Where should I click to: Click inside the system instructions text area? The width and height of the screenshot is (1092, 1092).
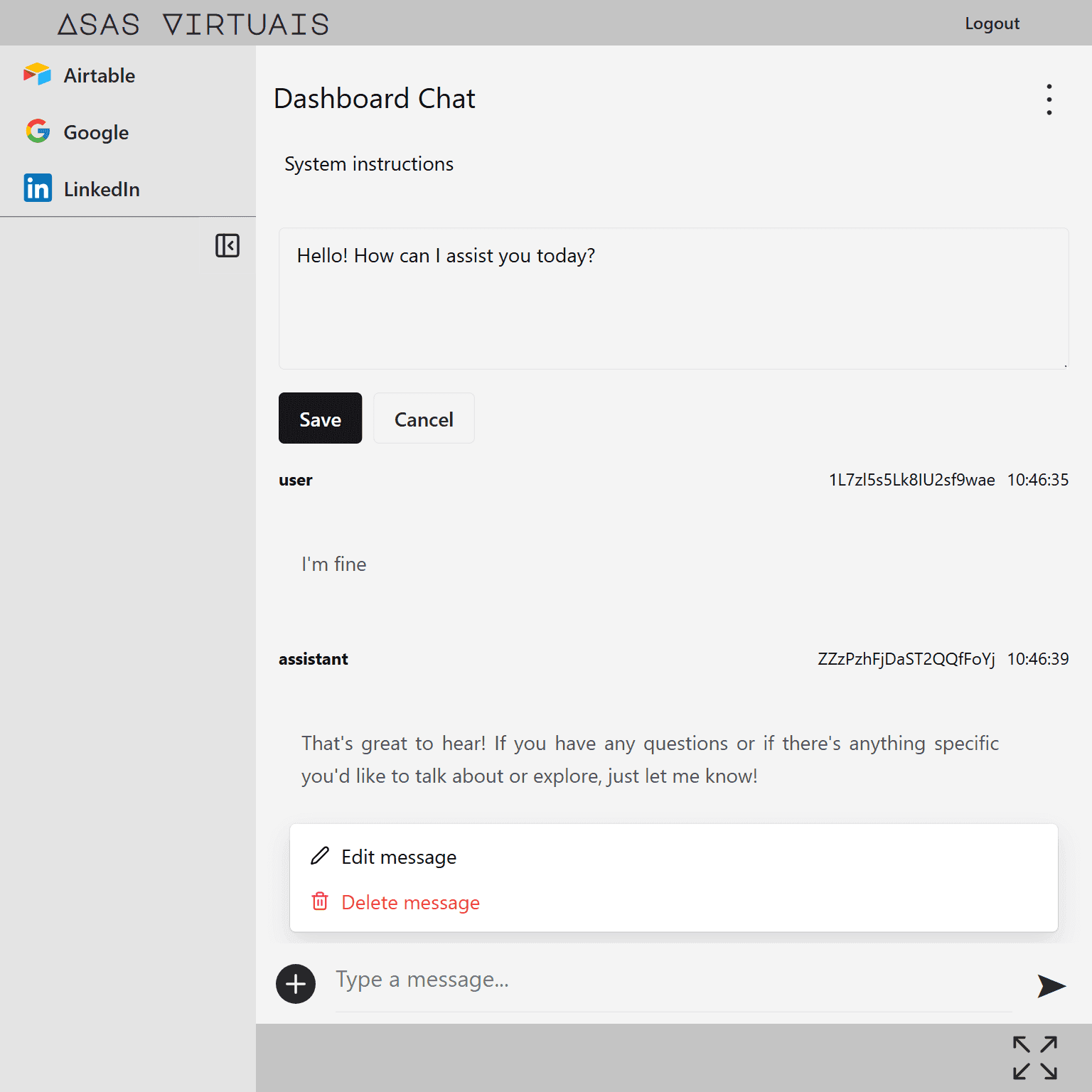pyautogui.click(x=673, y=299)
